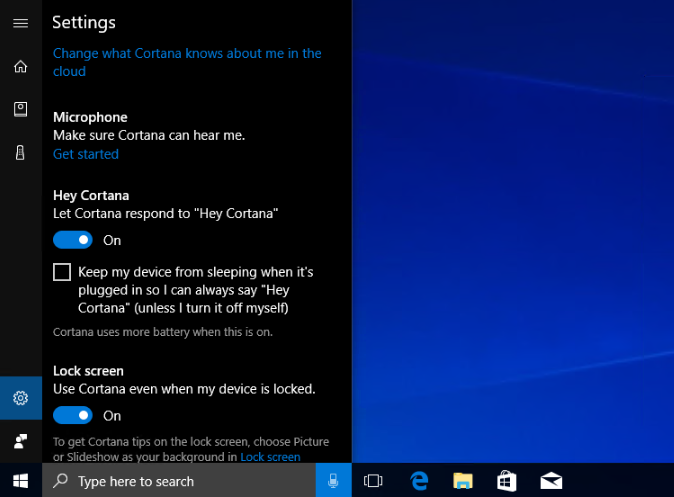Launch Microsoft Edge from taskbar
Image resolution: width=674 pixels, height=497 pixels.
click(x=420, y=481)
